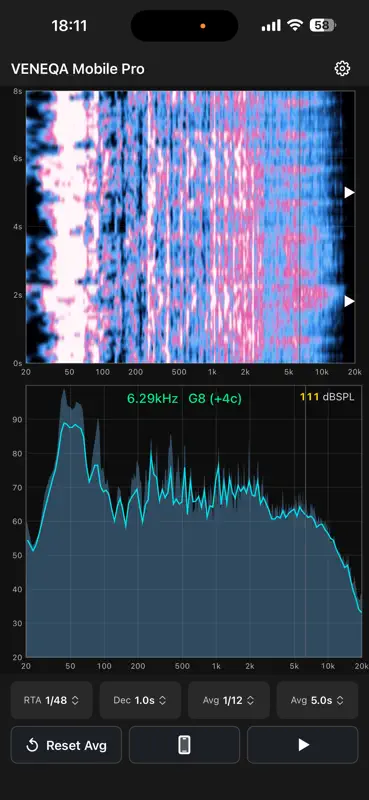The height and width of the screenshot is (800, 369).
Task: Tap the 18:11 clock in status bar
Action: tap(69, 26)
